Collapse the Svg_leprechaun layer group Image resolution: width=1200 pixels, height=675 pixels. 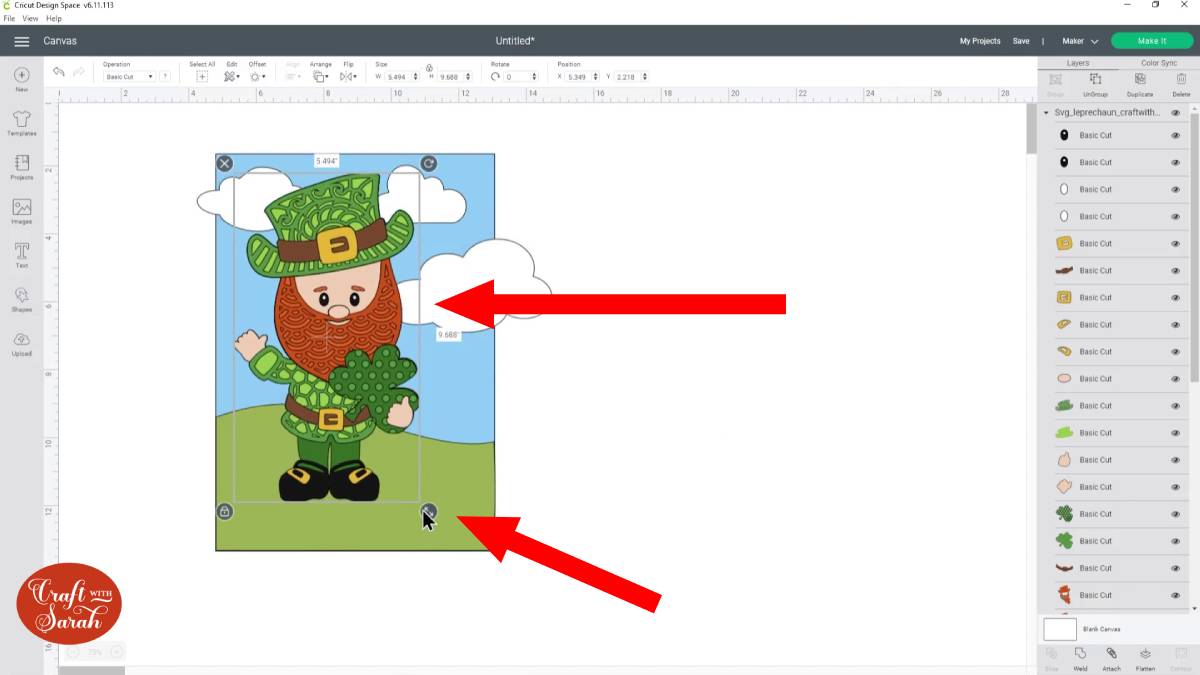(x=1046, y=113)
